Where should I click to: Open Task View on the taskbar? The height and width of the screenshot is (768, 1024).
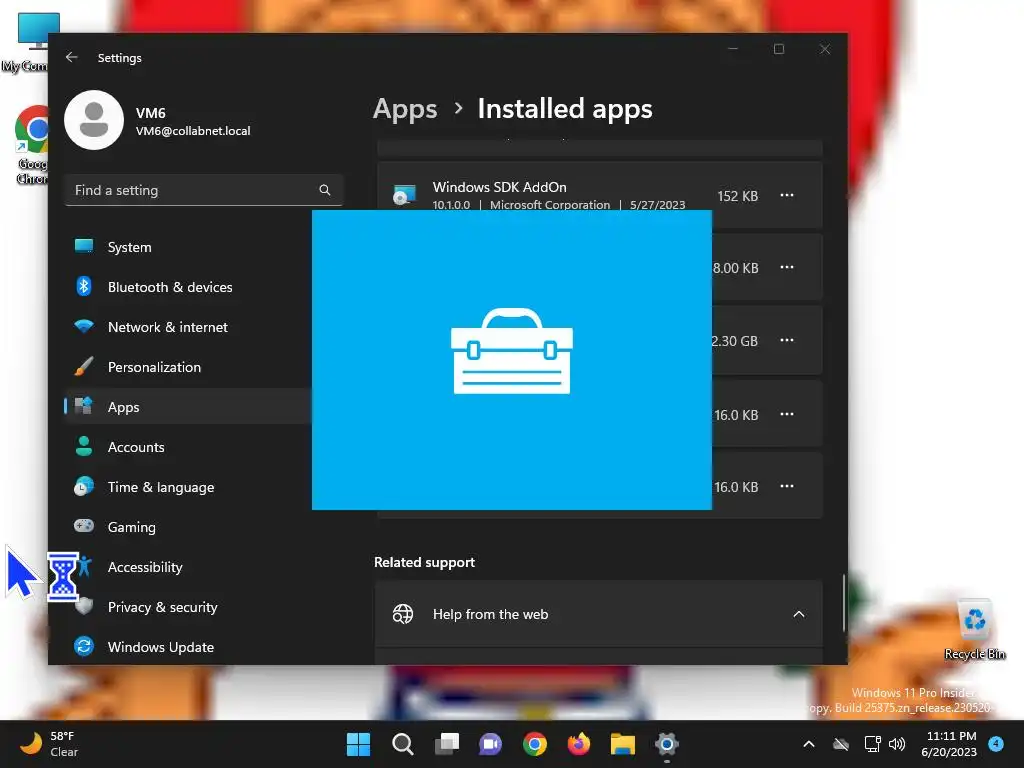click(447, 744)
